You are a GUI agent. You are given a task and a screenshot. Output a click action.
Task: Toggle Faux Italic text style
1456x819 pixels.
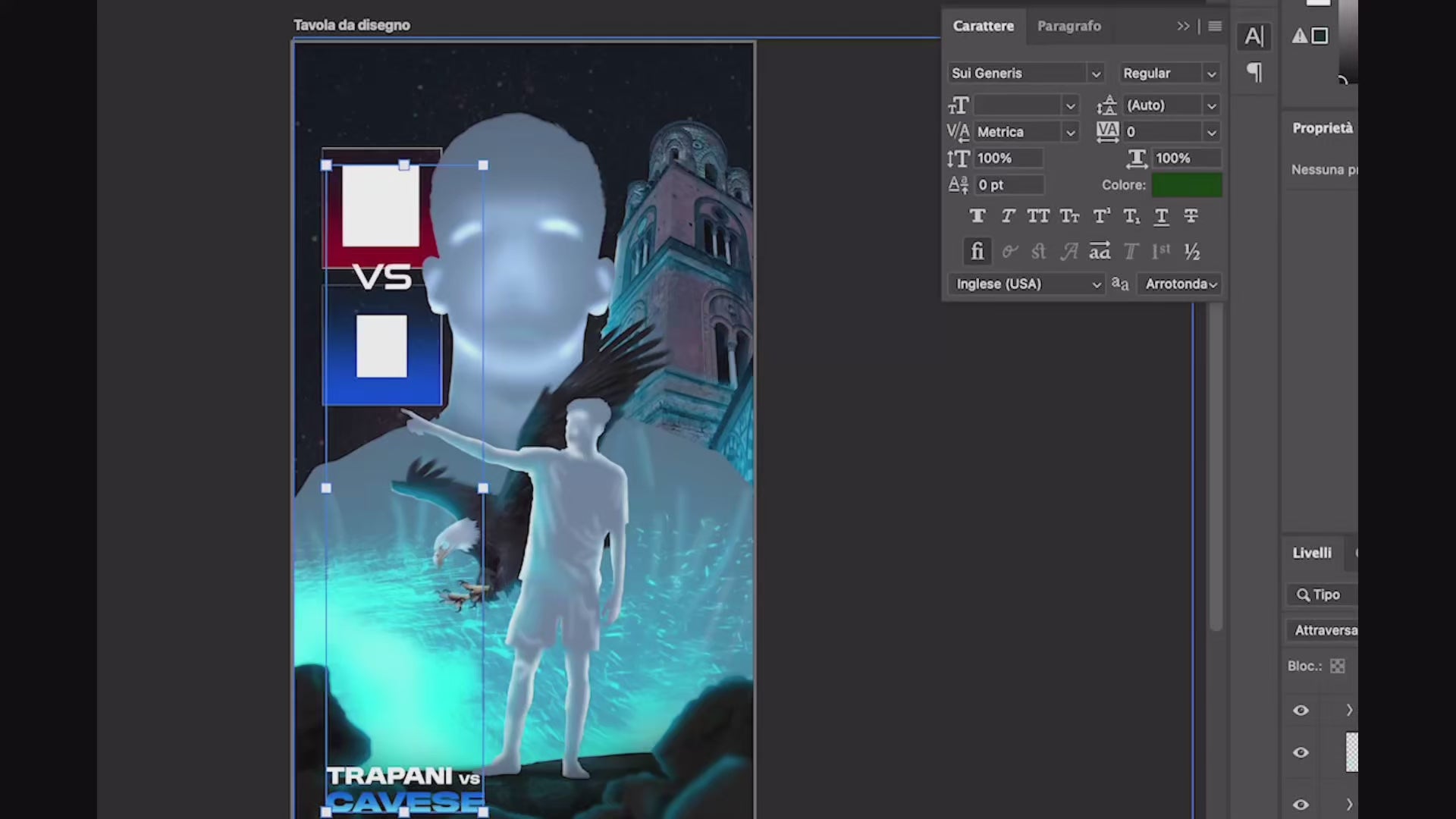pos(1008,217)
